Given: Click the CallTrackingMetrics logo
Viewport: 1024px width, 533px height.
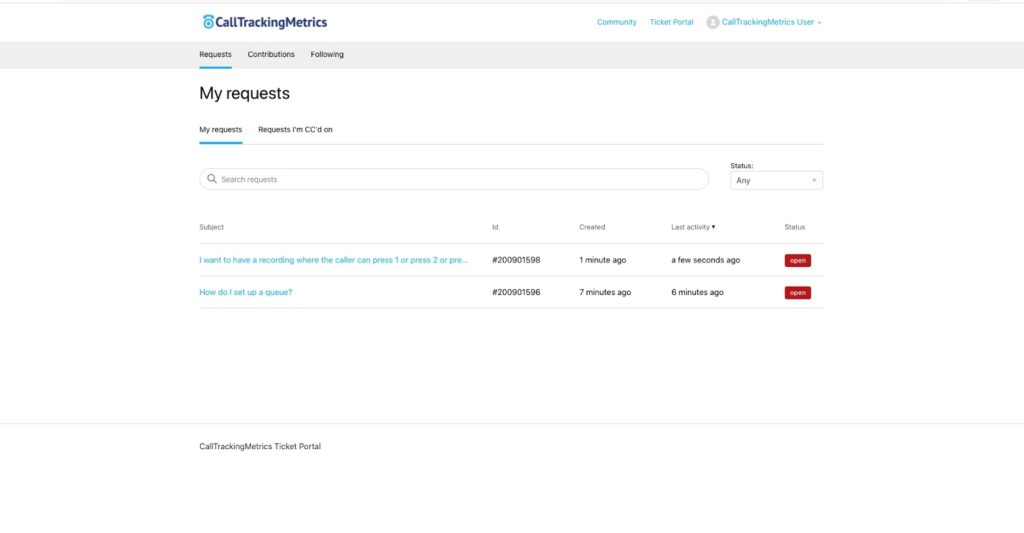Looking at the screenshot, I should pos(264,22).
